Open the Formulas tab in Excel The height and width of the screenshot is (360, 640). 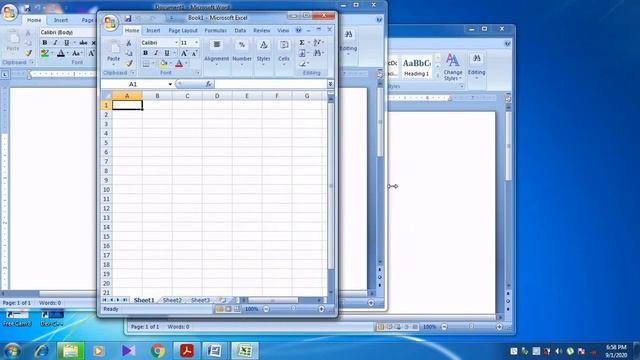click(x=216, y=31)
